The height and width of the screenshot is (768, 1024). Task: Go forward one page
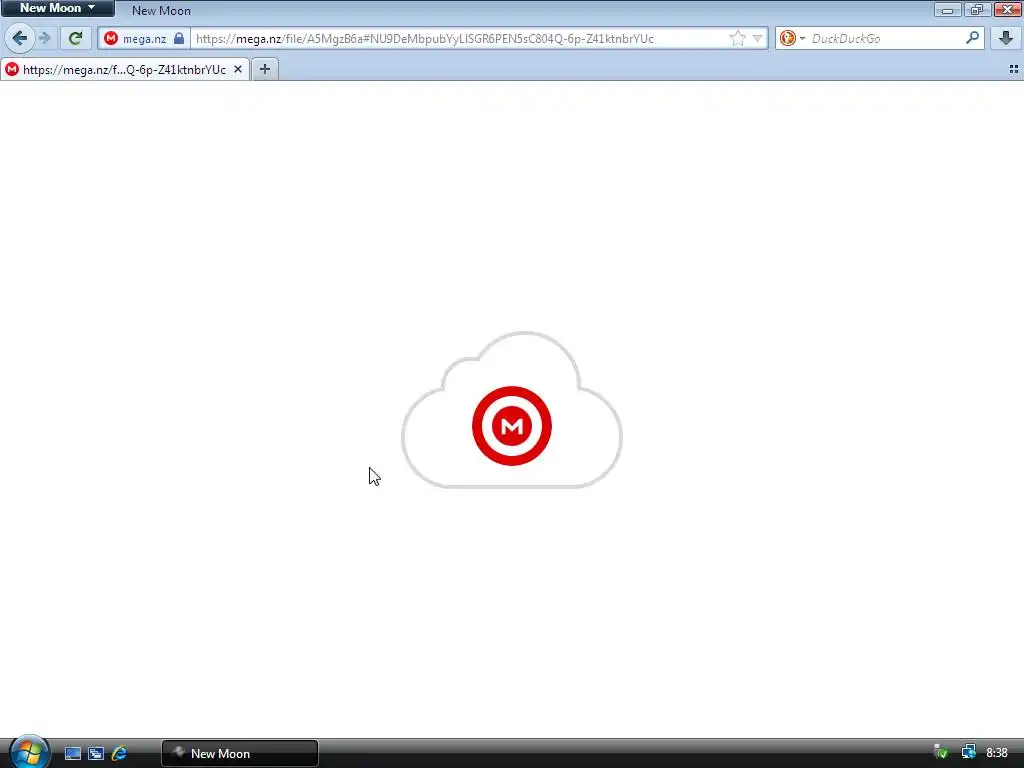pyautogui.click(x=44, y=38)
